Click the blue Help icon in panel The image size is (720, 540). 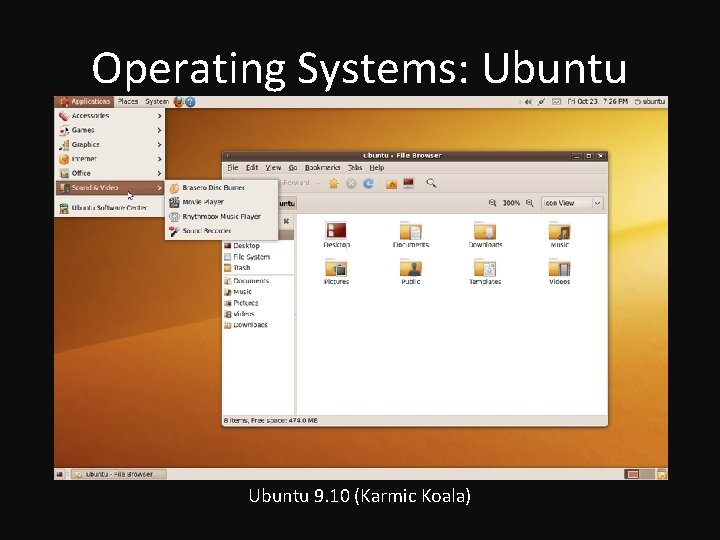tap(190, 102)
